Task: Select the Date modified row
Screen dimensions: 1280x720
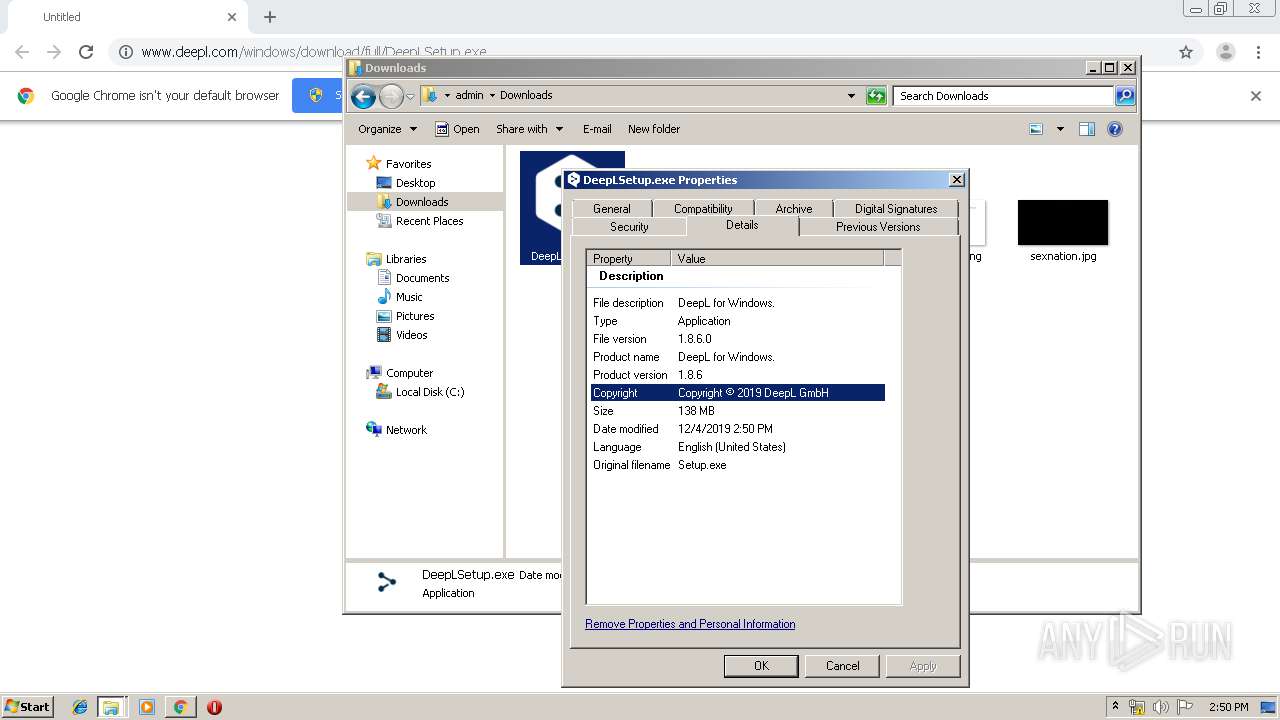Action: click(x=737, y=429)
